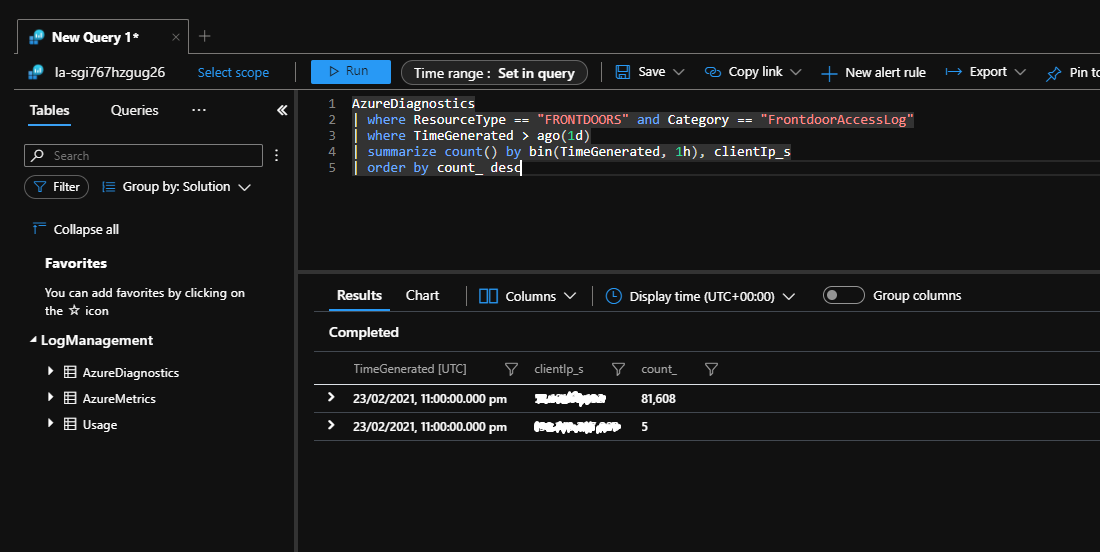The height and width of the screenshot is (552, 1100).
Task: Open the Time range picker
Action: tap(494, 73)
